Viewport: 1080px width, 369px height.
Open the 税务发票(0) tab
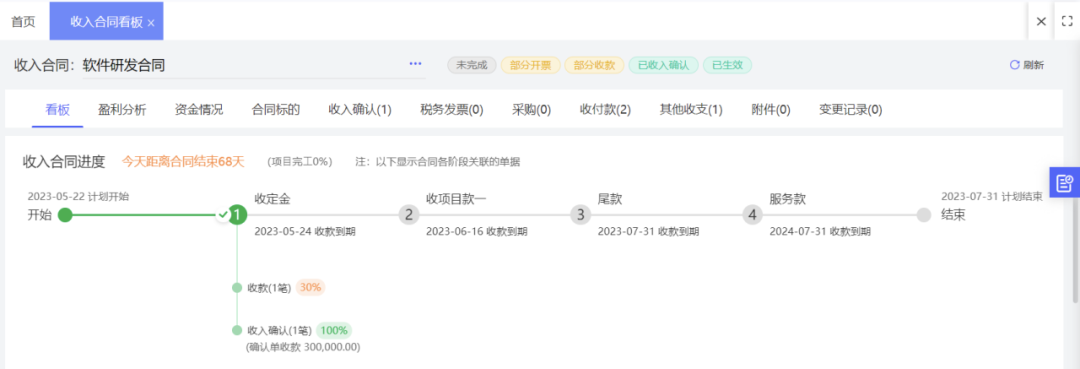(452, 110)
